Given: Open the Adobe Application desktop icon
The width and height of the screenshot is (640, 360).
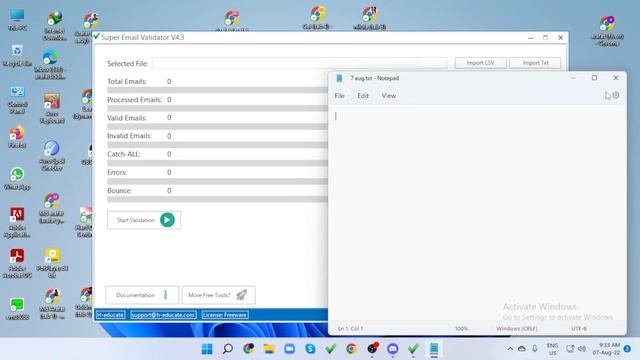Looking at the screenshot, I should (17, 223).
